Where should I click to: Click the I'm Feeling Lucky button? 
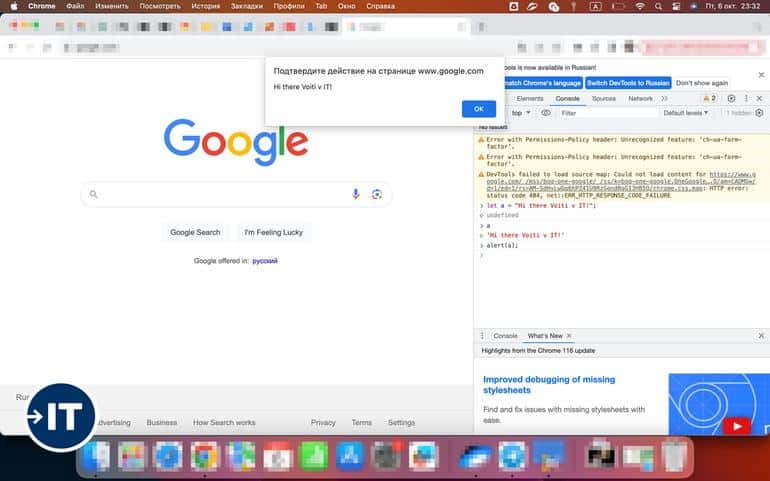274,232
